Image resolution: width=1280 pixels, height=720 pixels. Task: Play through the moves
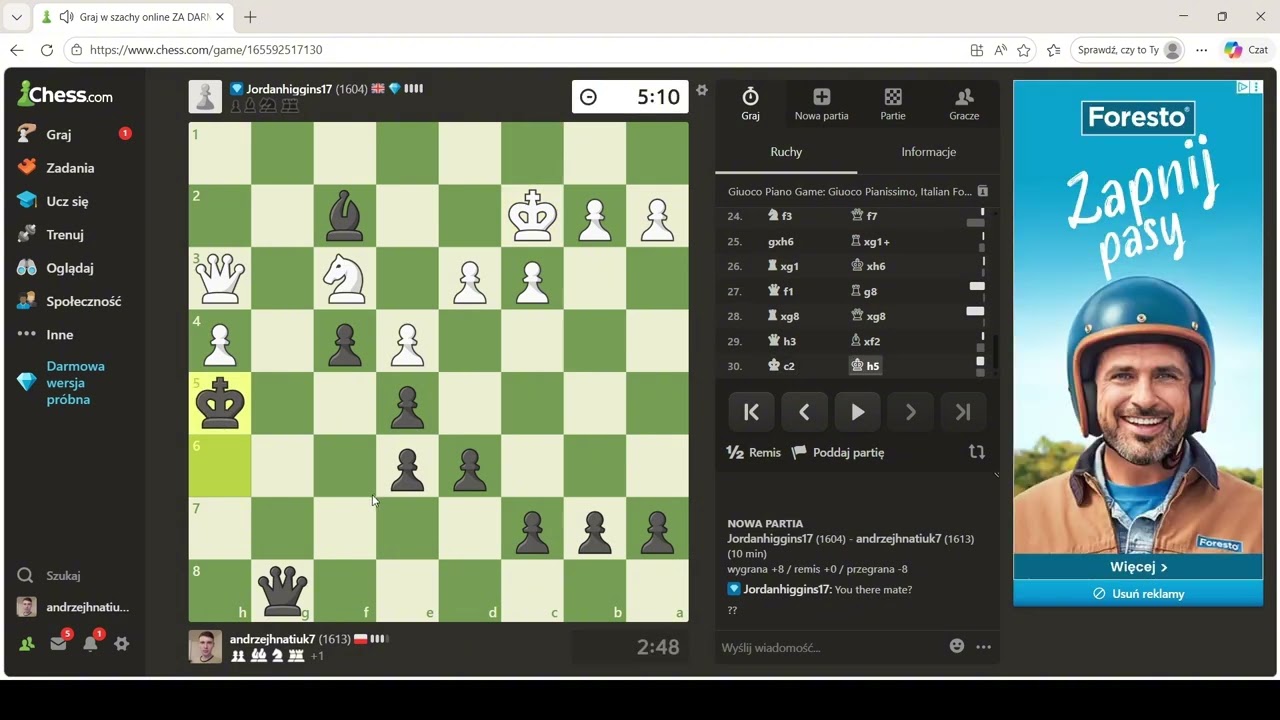857,412
